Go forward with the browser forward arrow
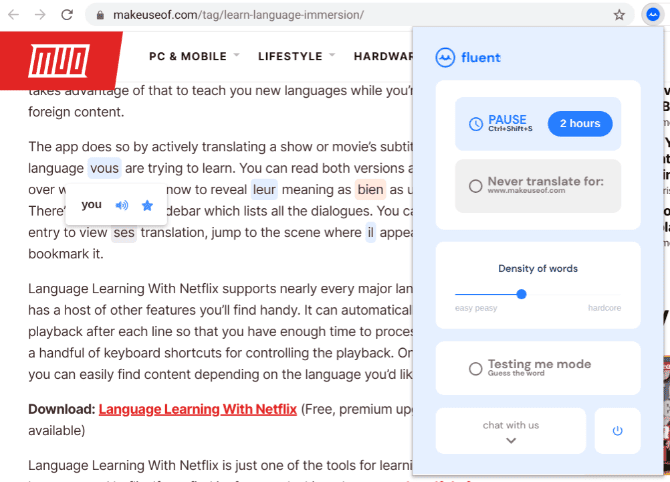Viewport: 670px width, 482px height. point(40,15)
